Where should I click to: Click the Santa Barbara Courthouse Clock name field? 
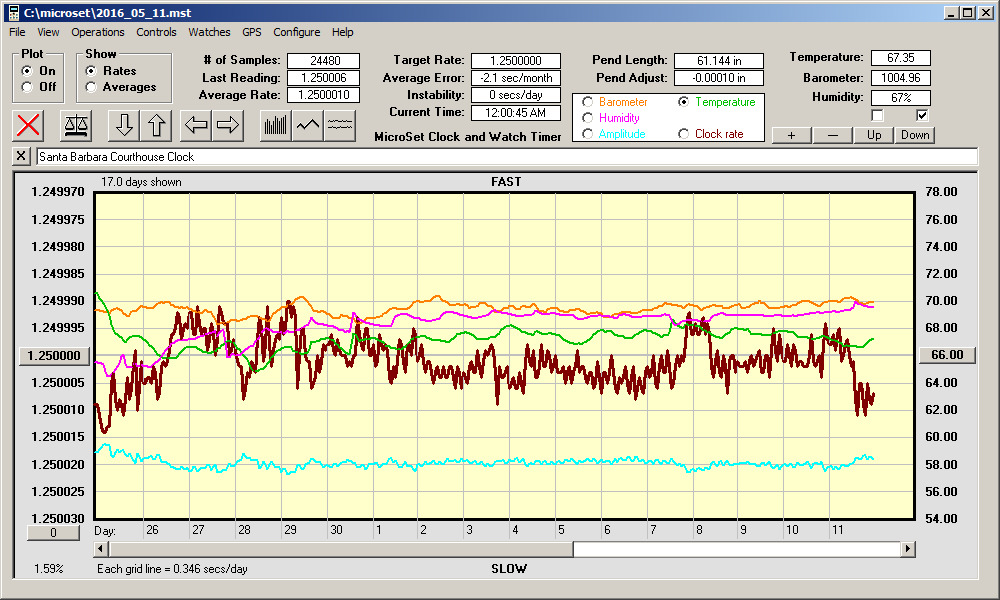tap(507, 157)
